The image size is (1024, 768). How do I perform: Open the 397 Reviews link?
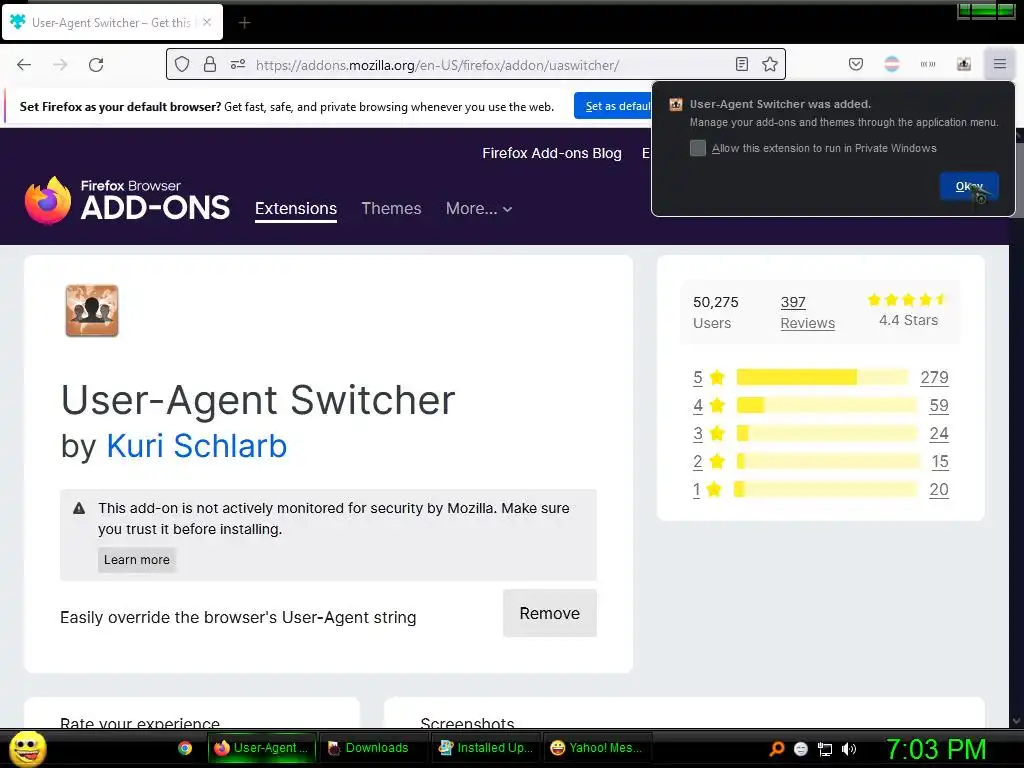[807, 312]
